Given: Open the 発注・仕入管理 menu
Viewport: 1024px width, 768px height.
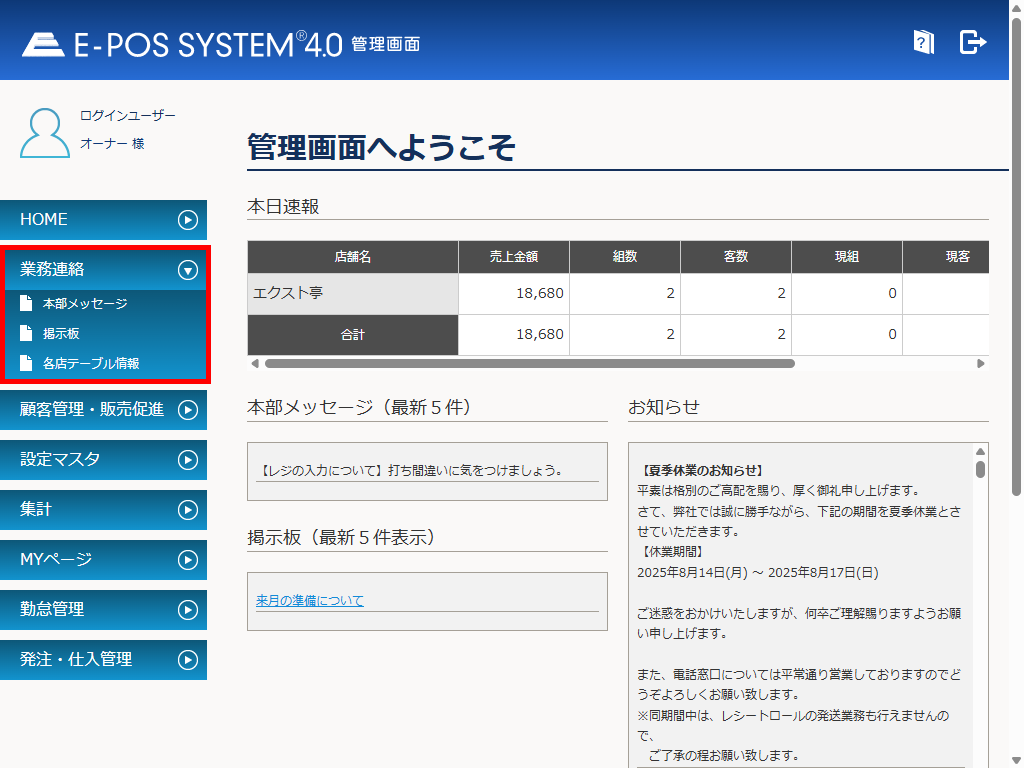Looking at the screenshot, I should (x=187, y=660).
